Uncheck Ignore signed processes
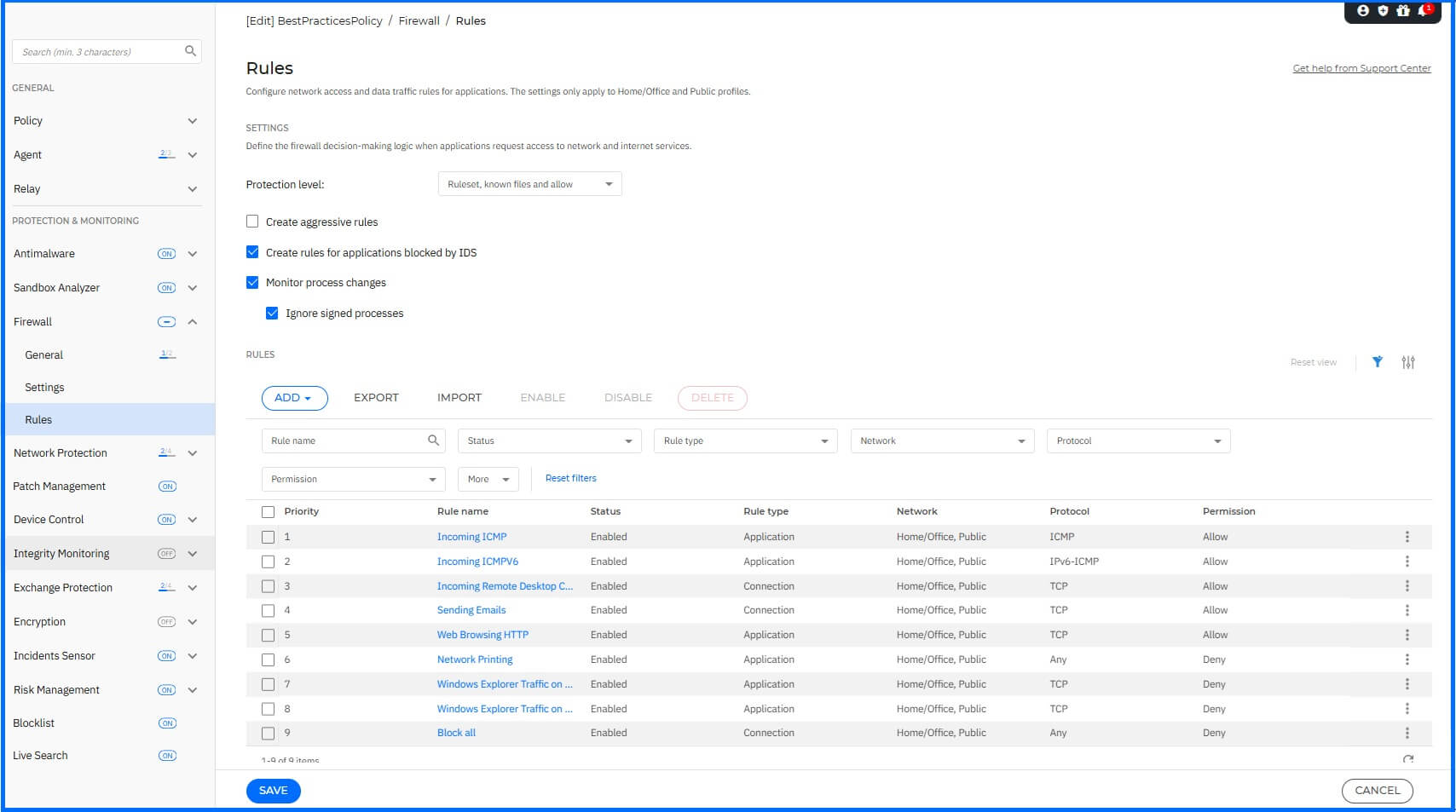1456x812 pixels. click(272, 313)
